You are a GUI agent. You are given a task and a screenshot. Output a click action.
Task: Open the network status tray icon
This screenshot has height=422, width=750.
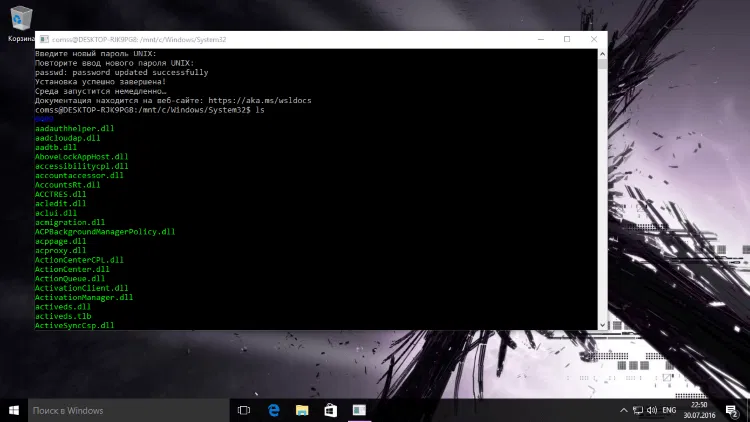(x=638, y=411)
